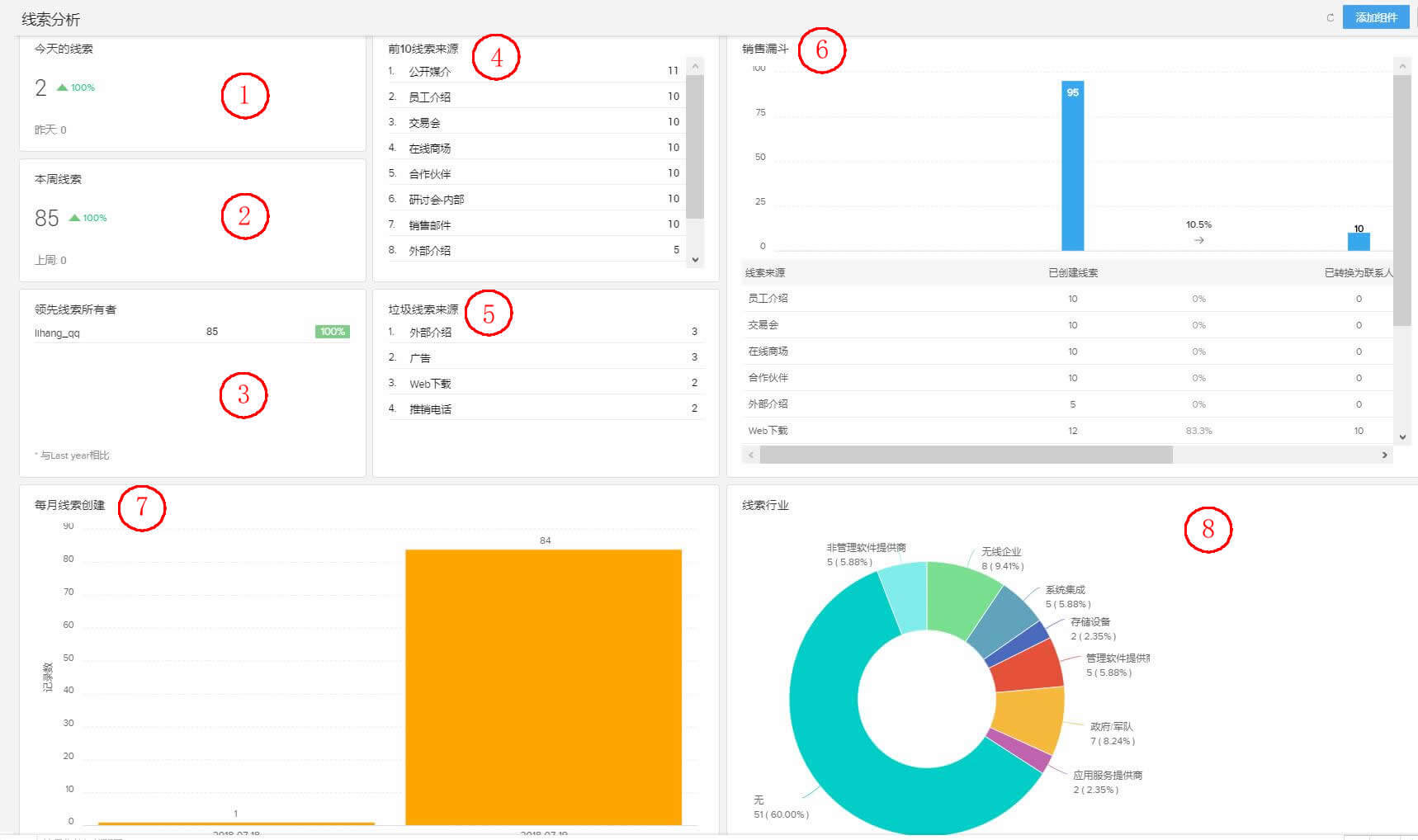Click the Web下载 row in 销售漏斗 table
Image resolution: width=1418 pixels, height=840 pixels.
[x=768, y=431]
